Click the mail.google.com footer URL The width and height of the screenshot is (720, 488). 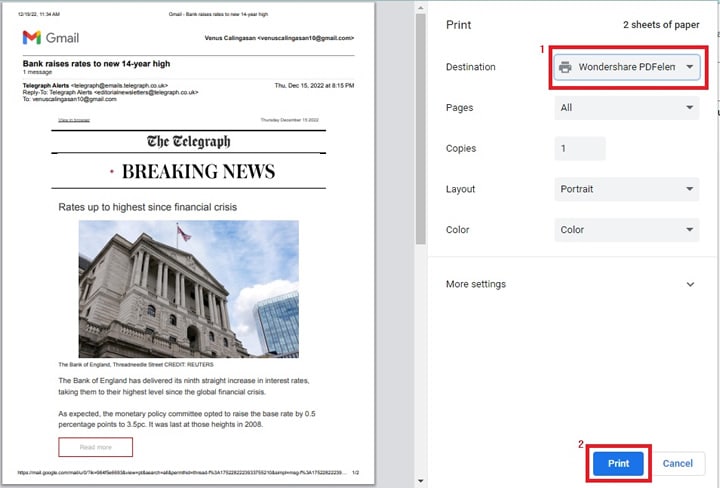(182, 472)
